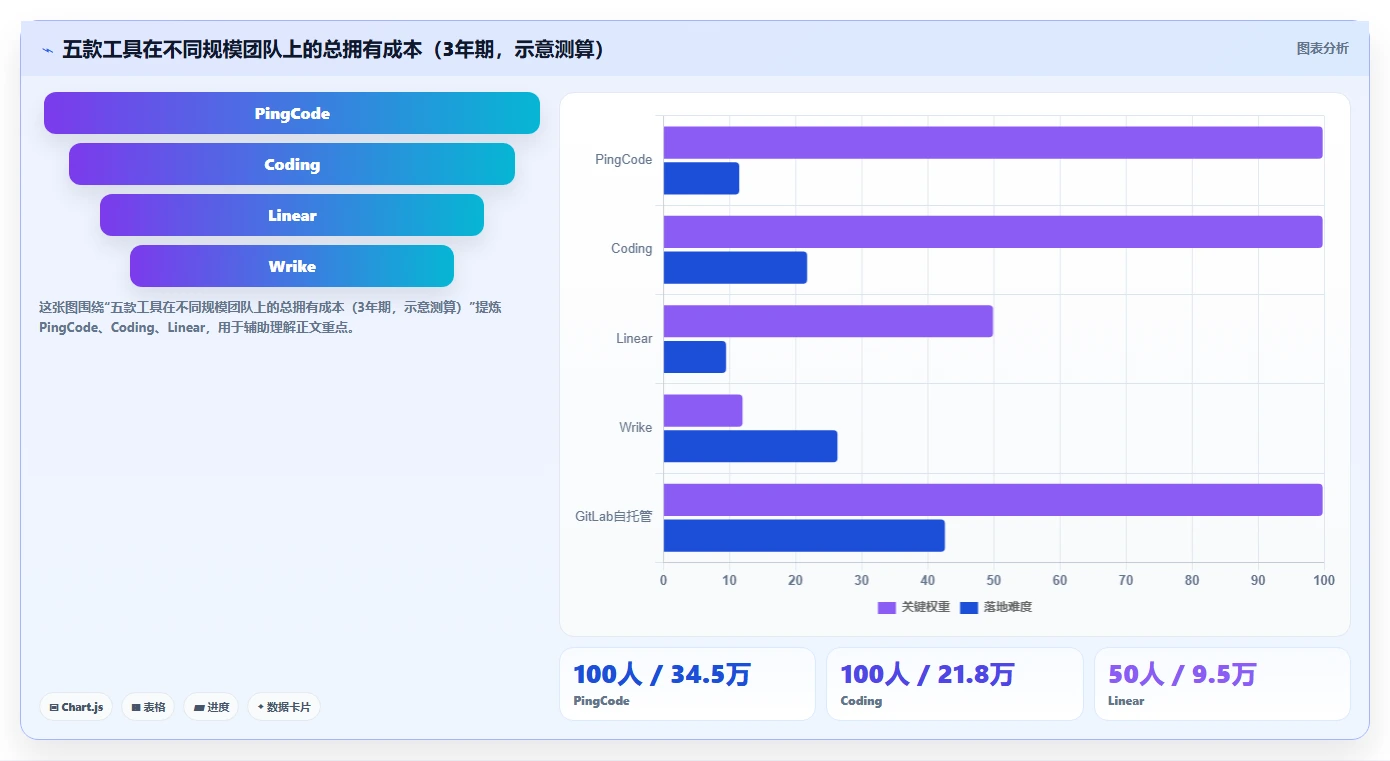Select the Wrike funnel bar
Image resolution: width=1390 pixels, height=761 pixels.
[x=292, y=266]
